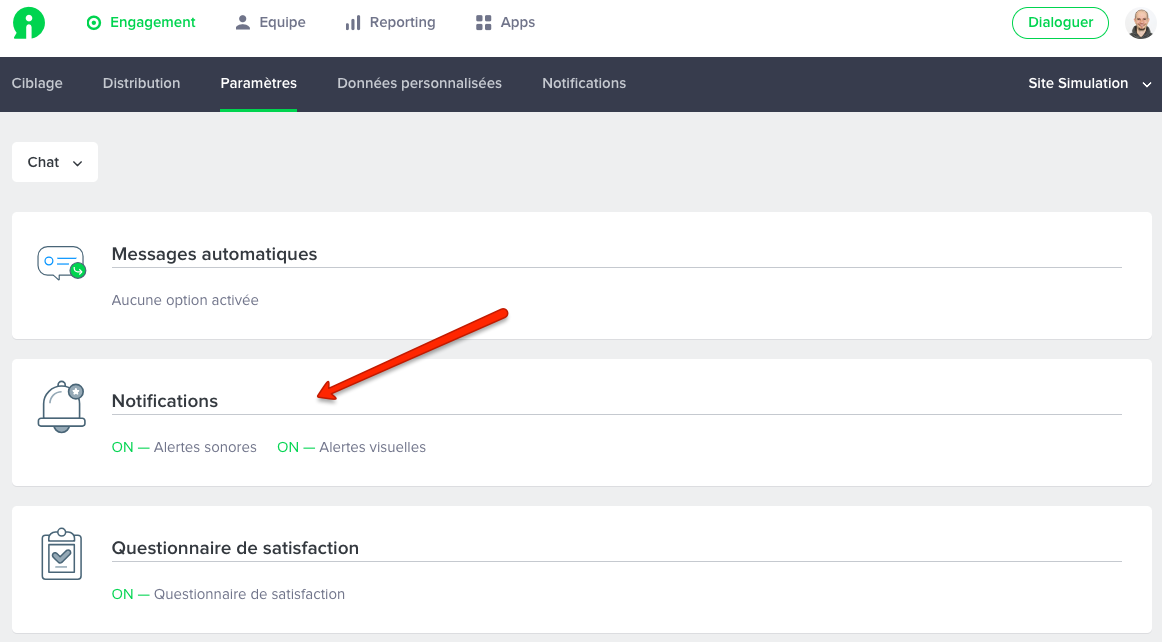Click the 'ON — Alertes visuelles' status
The width and height of the screenshot is (1162, 642).
point(351,447)
